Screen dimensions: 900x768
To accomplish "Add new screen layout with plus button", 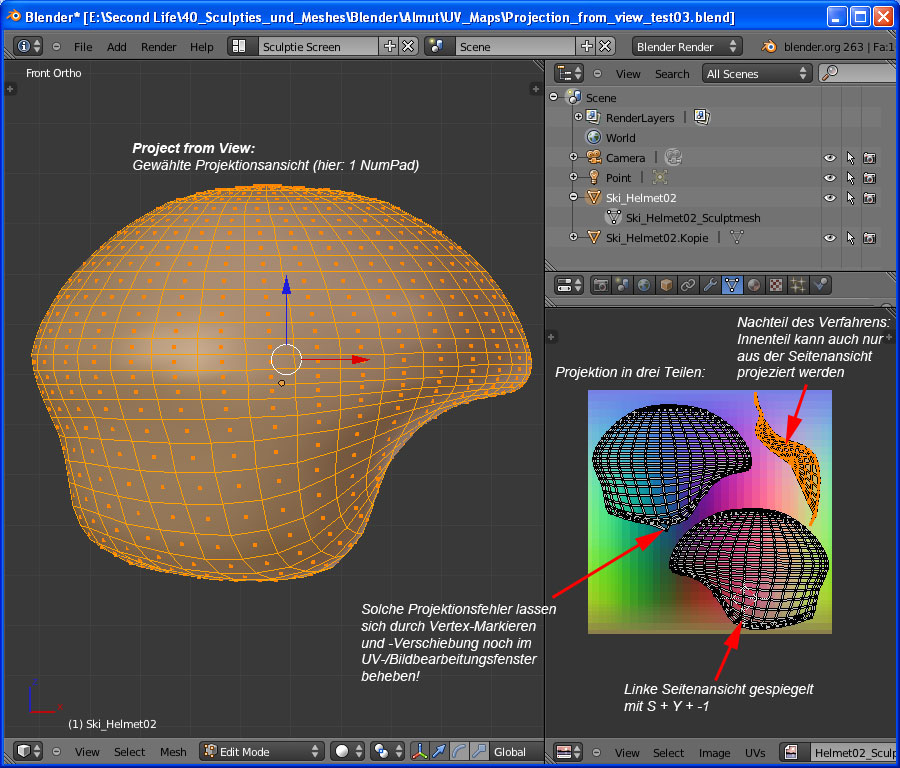I will 389,47.
